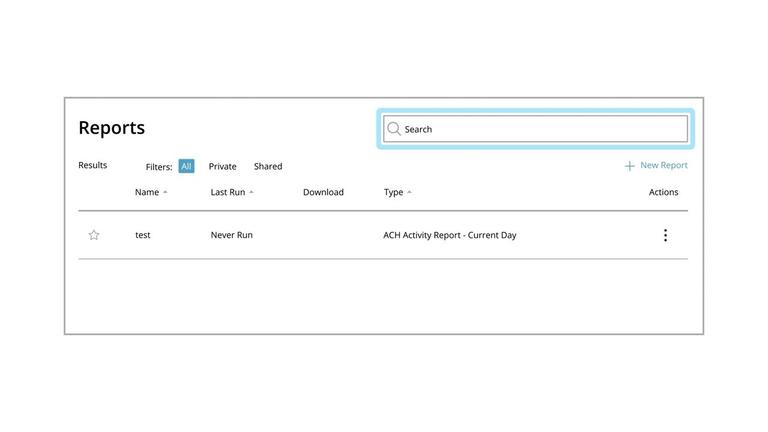Sort reports by Last Run column

click(232, 192)
